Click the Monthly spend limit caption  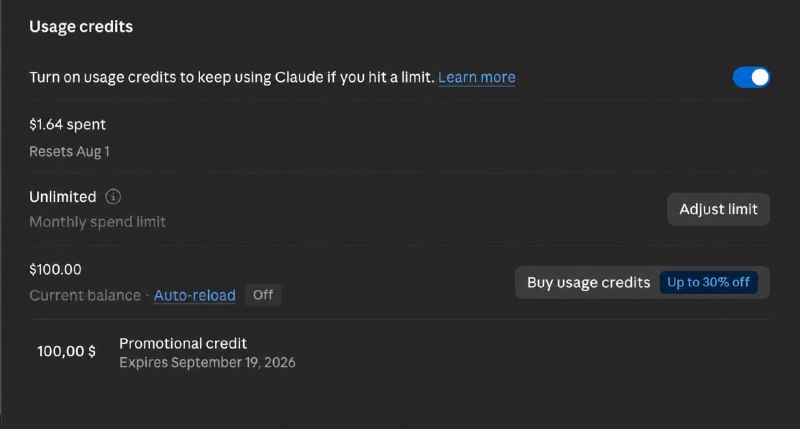(x=97, y=222)
